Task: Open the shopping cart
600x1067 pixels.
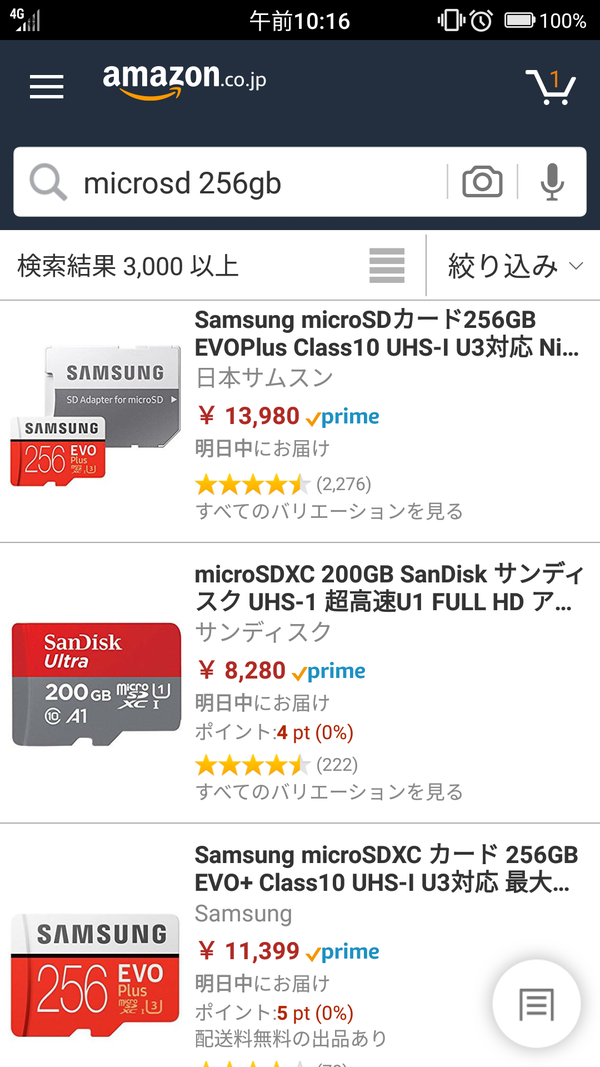Action: coord(550,86)
